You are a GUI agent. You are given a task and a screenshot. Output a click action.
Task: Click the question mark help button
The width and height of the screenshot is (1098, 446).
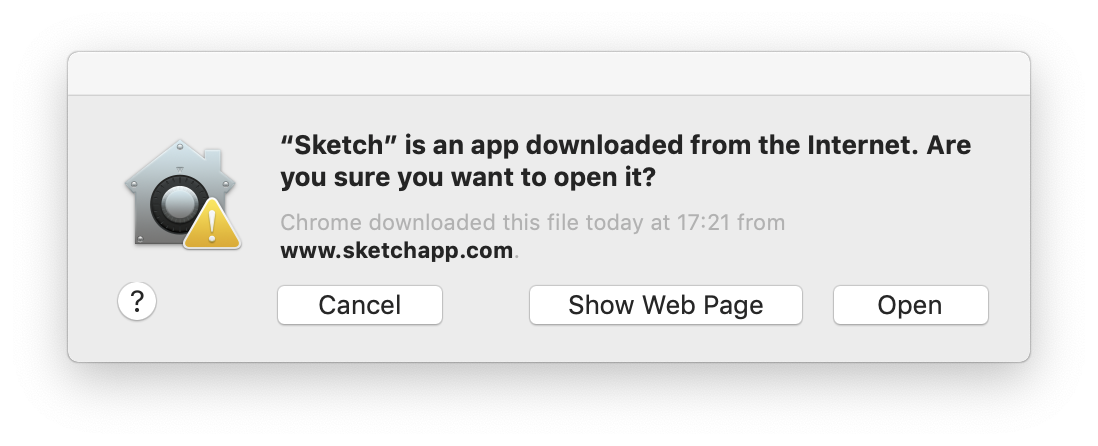(x=137, y=302)
